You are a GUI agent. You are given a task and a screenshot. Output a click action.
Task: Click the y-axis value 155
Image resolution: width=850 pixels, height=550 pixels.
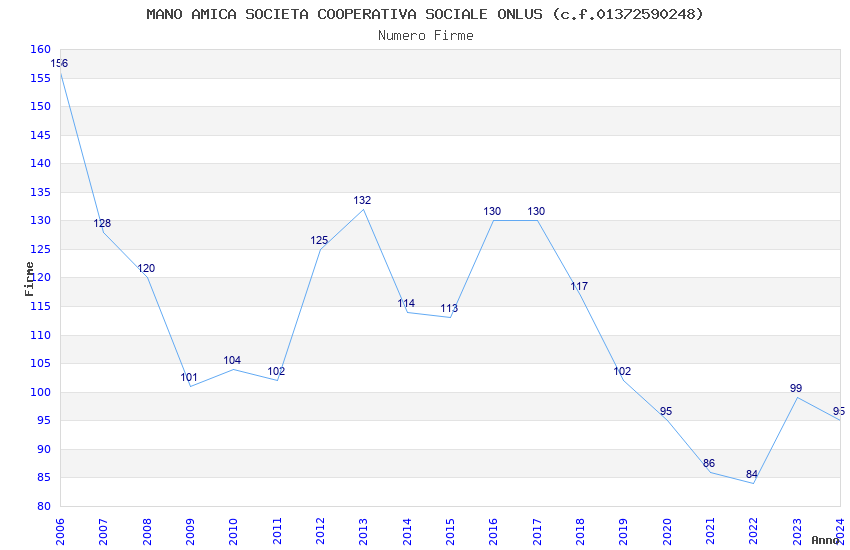coord(41,78)
